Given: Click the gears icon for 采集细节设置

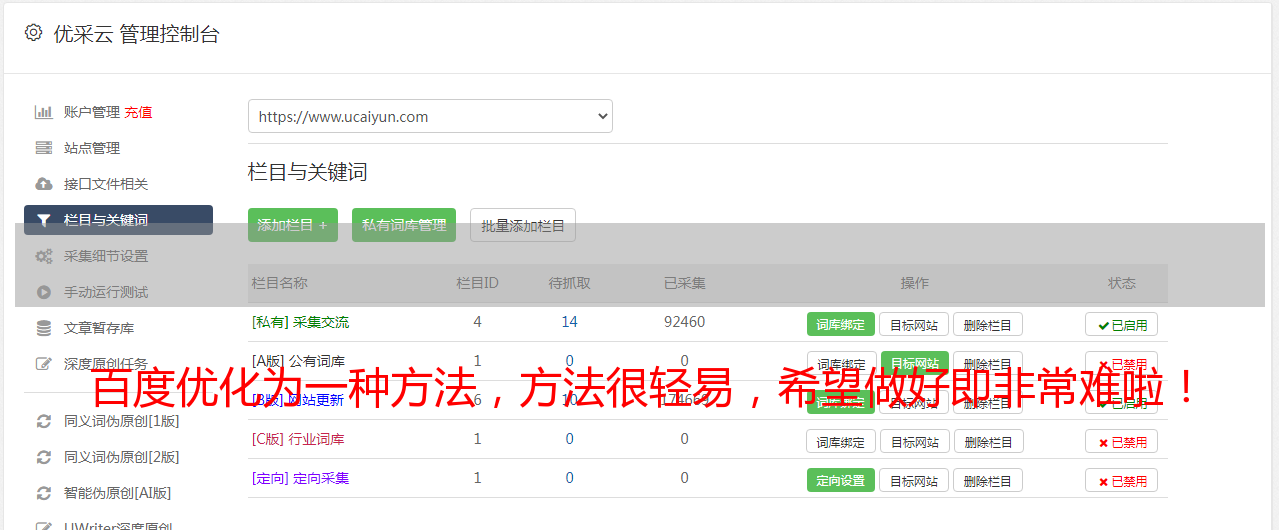Looking at the screenshot, I should [x=44, y=256].
